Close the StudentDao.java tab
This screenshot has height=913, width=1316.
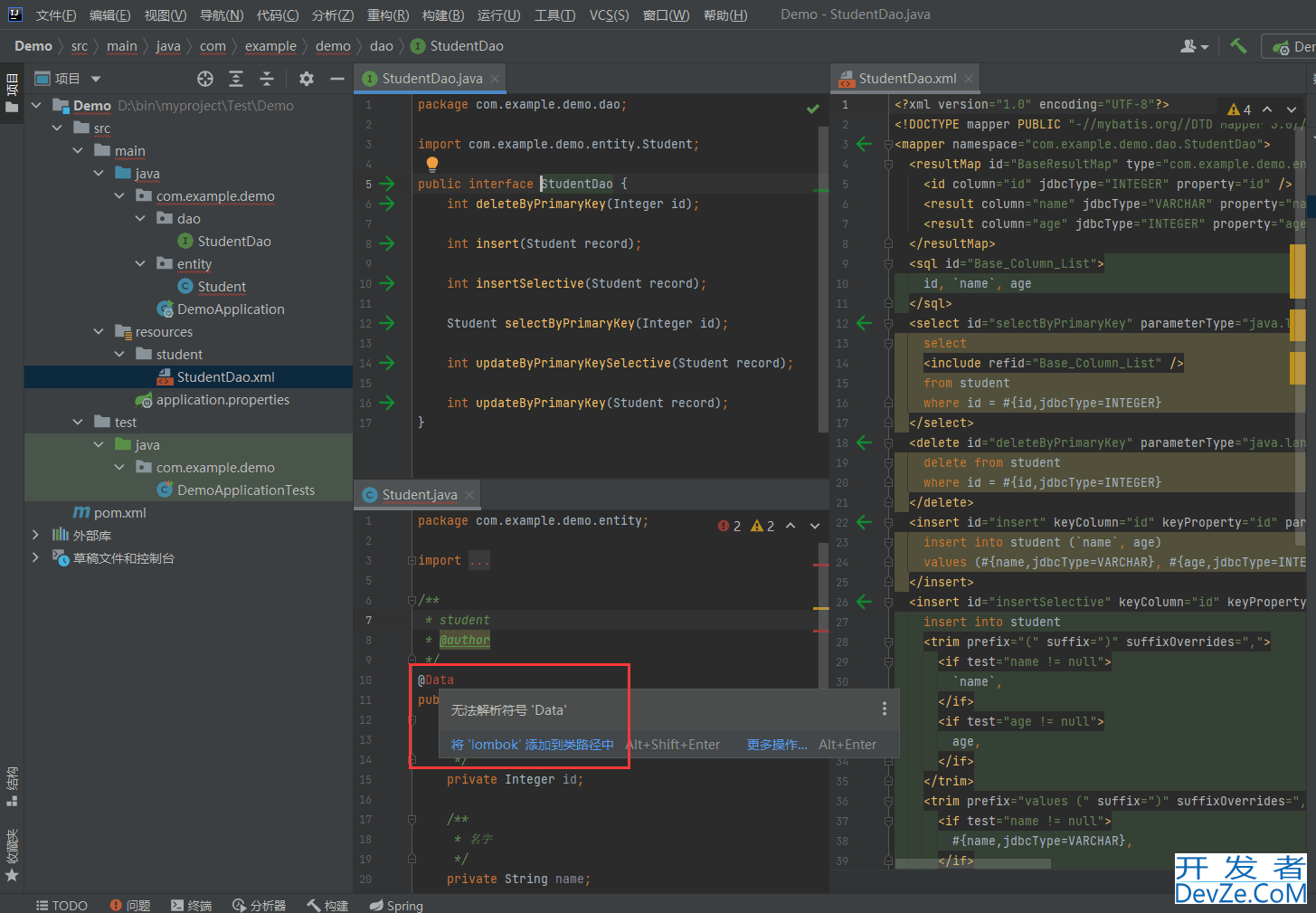coord(495,79)
